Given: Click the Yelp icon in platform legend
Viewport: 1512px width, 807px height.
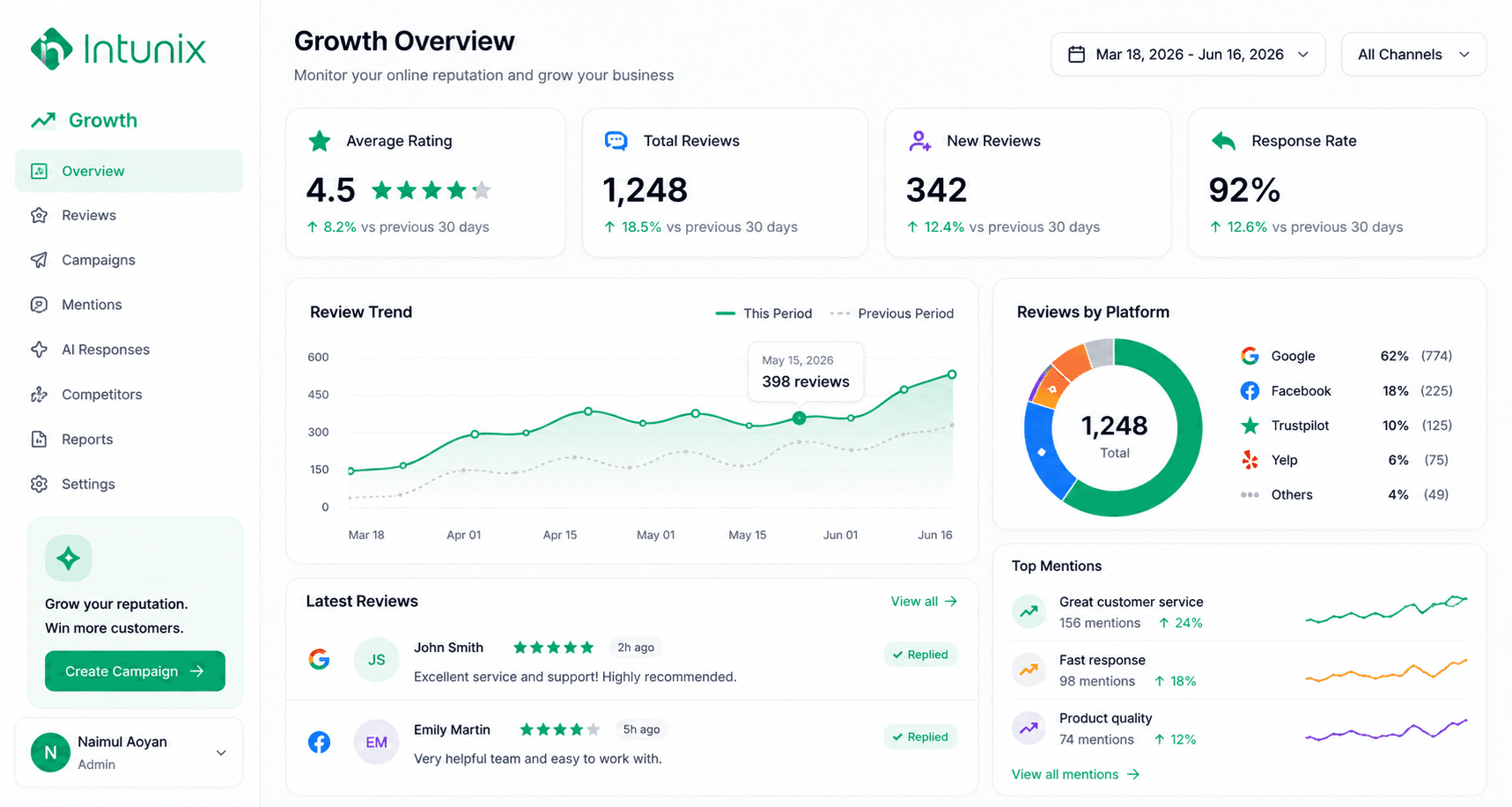Looking at the screenshot, I should tap(1250, 460).
